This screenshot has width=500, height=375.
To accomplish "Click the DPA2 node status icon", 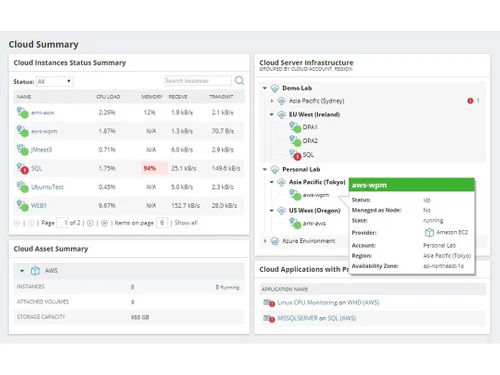I will pos(295,141).
